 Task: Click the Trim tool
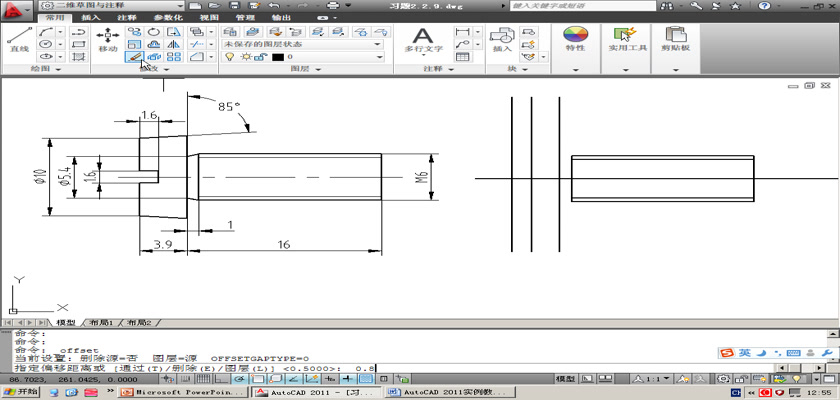click(x=197, y=44)
